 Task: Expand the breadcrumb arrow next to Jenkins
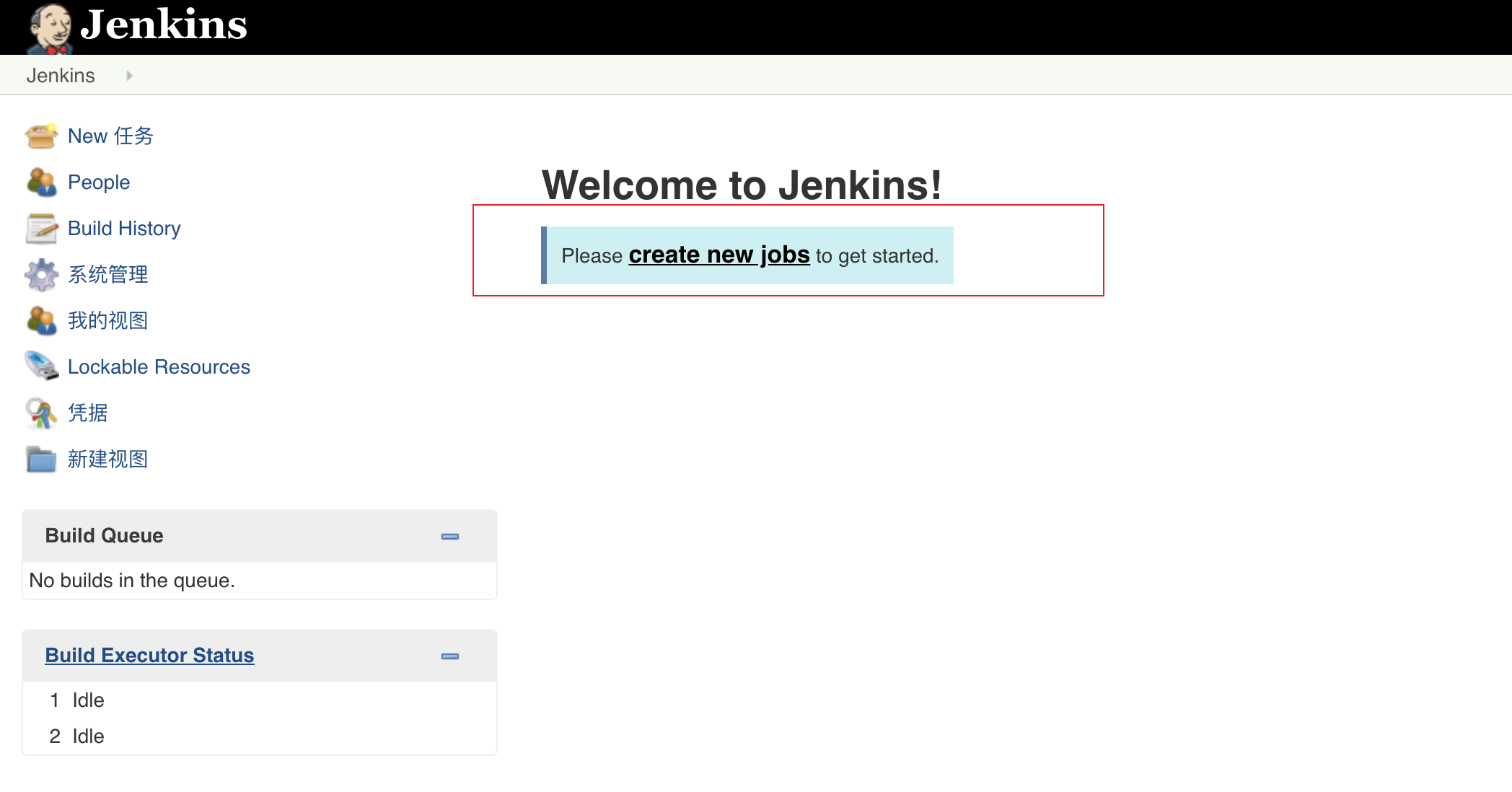pyautogui.click(x=129, y=76)
